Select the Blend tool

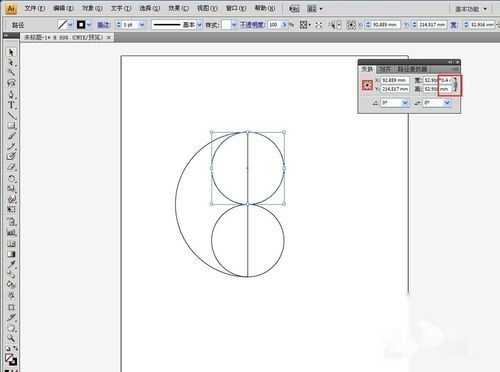pos(11,275)
